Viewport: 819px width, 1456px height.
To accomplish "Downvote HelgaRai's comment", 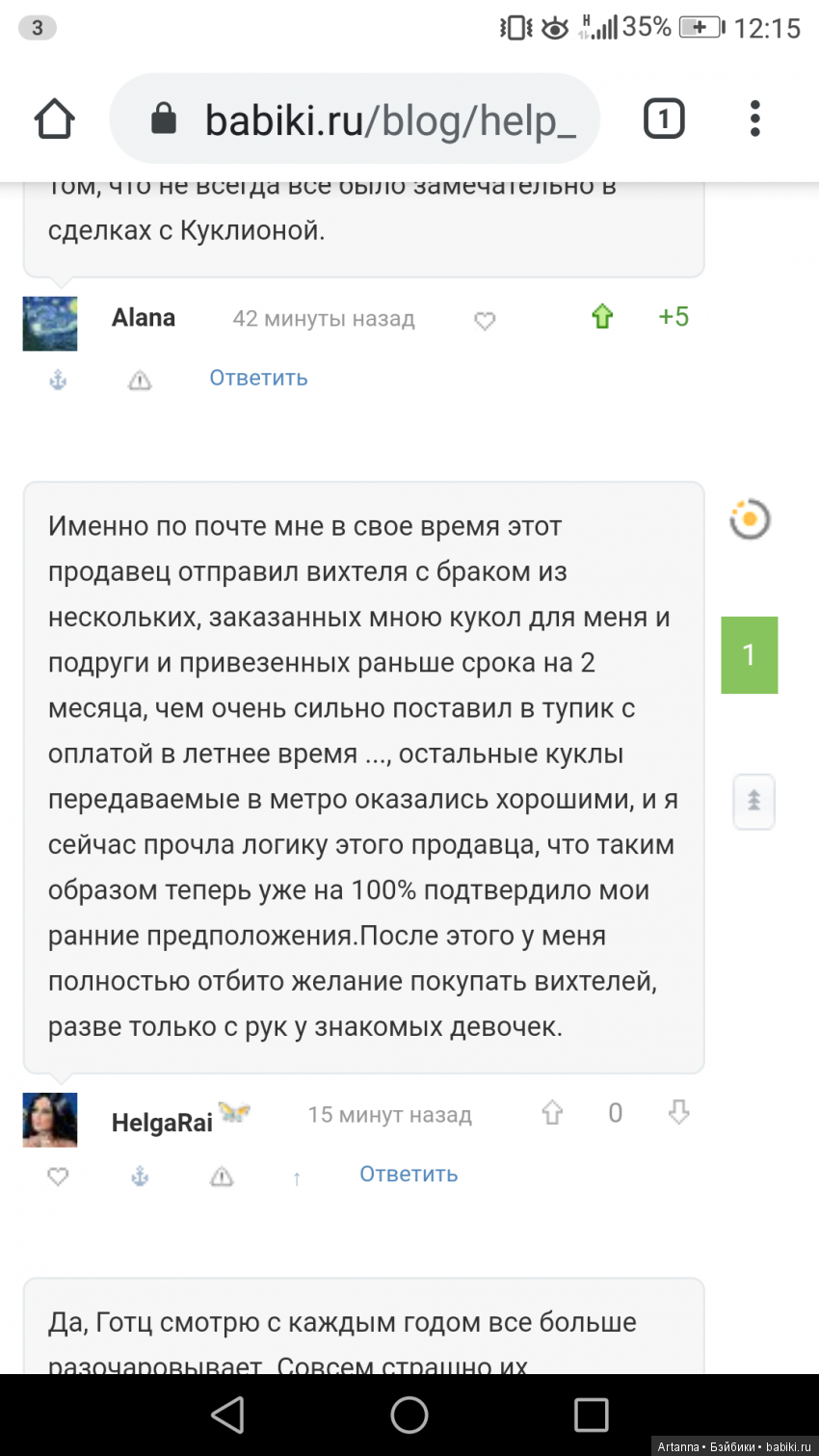I will pos(679,1114).
